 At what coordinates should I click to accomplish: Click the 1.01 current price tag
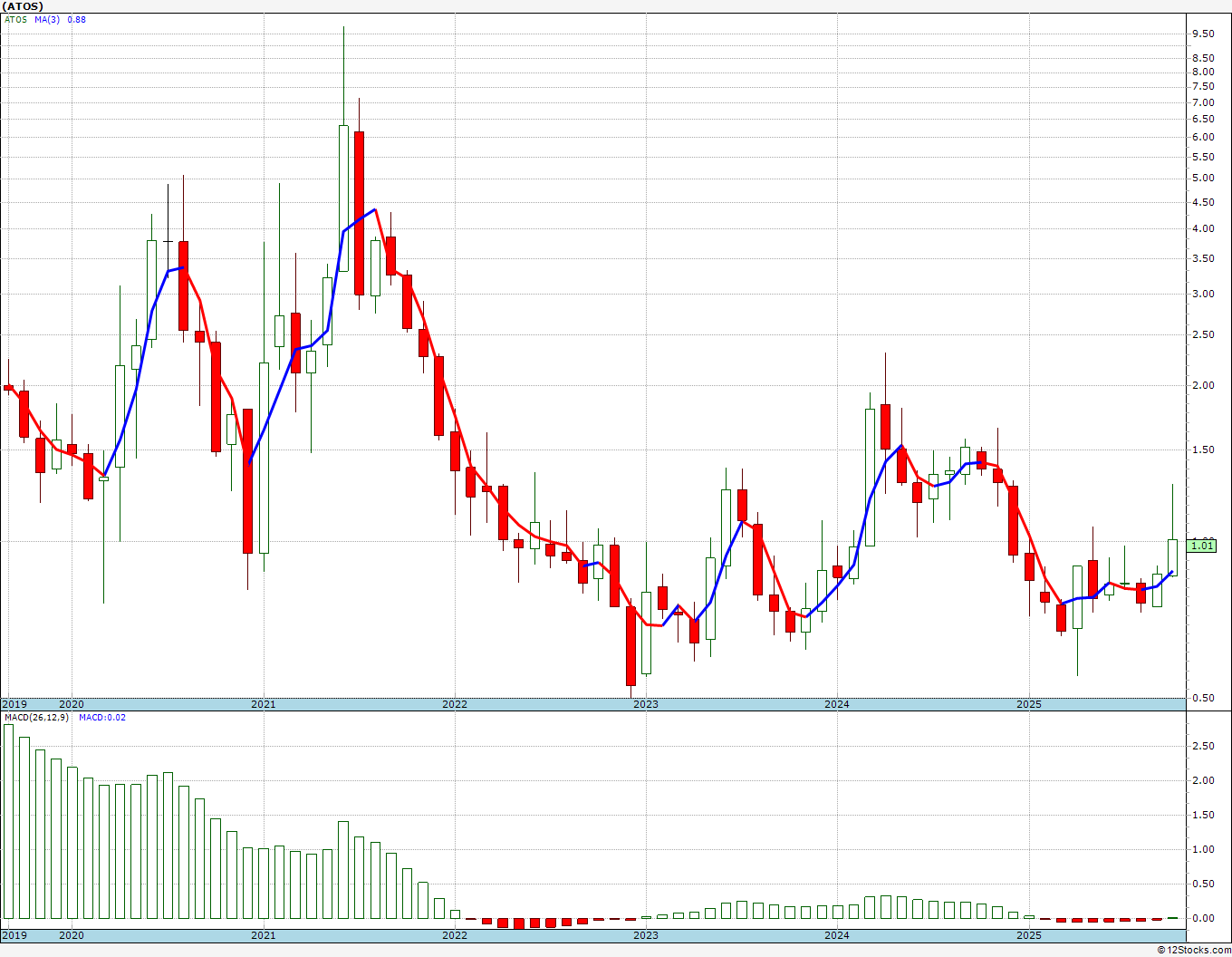click(1202, 545)
